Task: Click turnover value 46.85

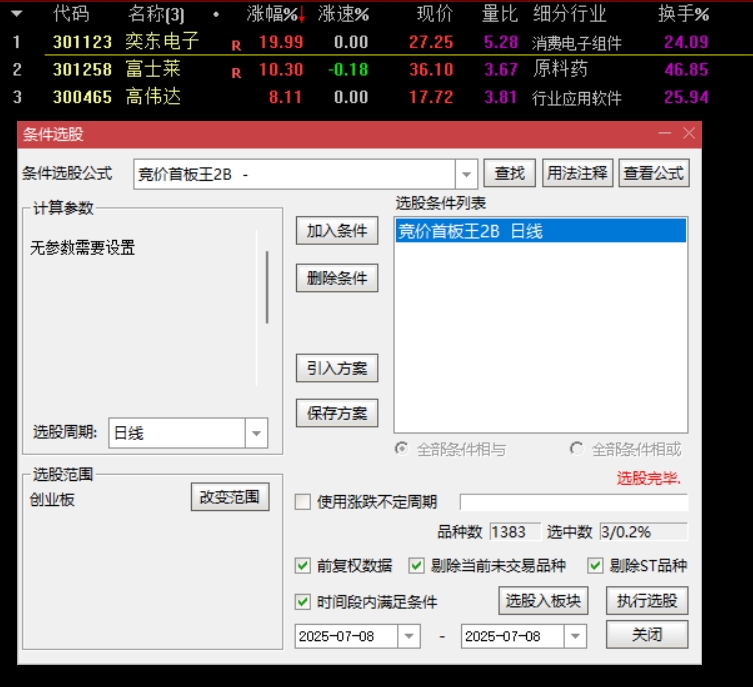Action: coord(686,70)
